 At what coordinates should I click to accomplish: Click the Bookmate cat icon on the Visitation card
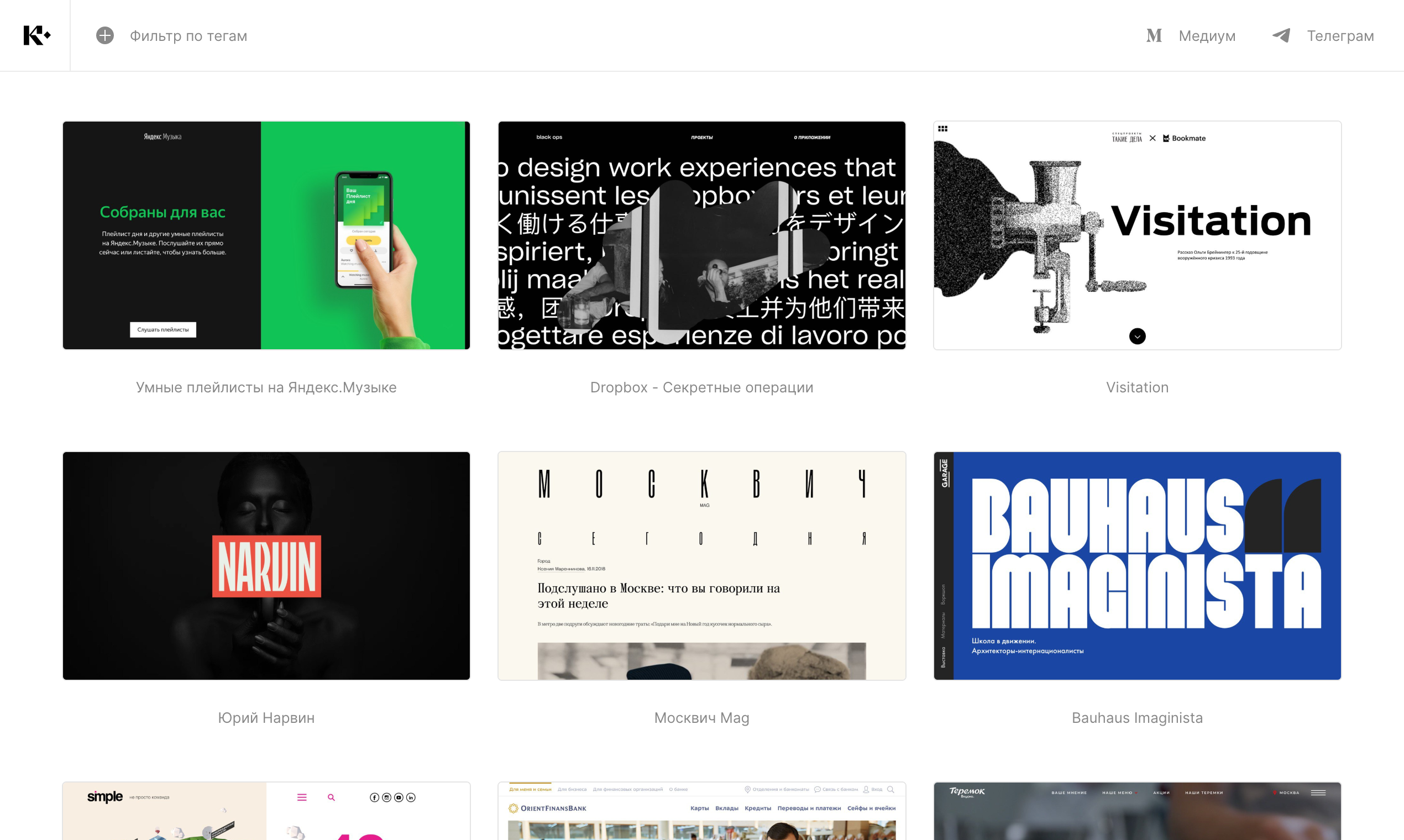(1166, 138)
